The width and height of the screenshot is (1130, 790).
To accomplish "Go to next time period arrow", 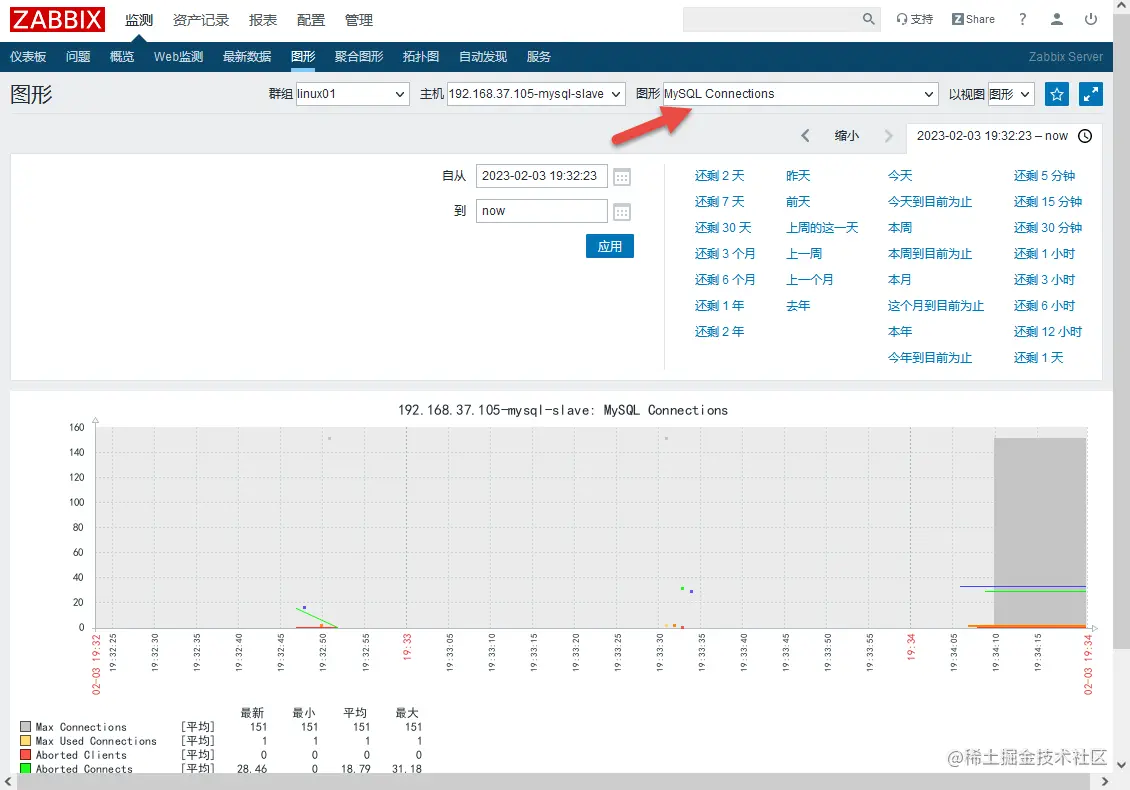I will click(888, 136).
